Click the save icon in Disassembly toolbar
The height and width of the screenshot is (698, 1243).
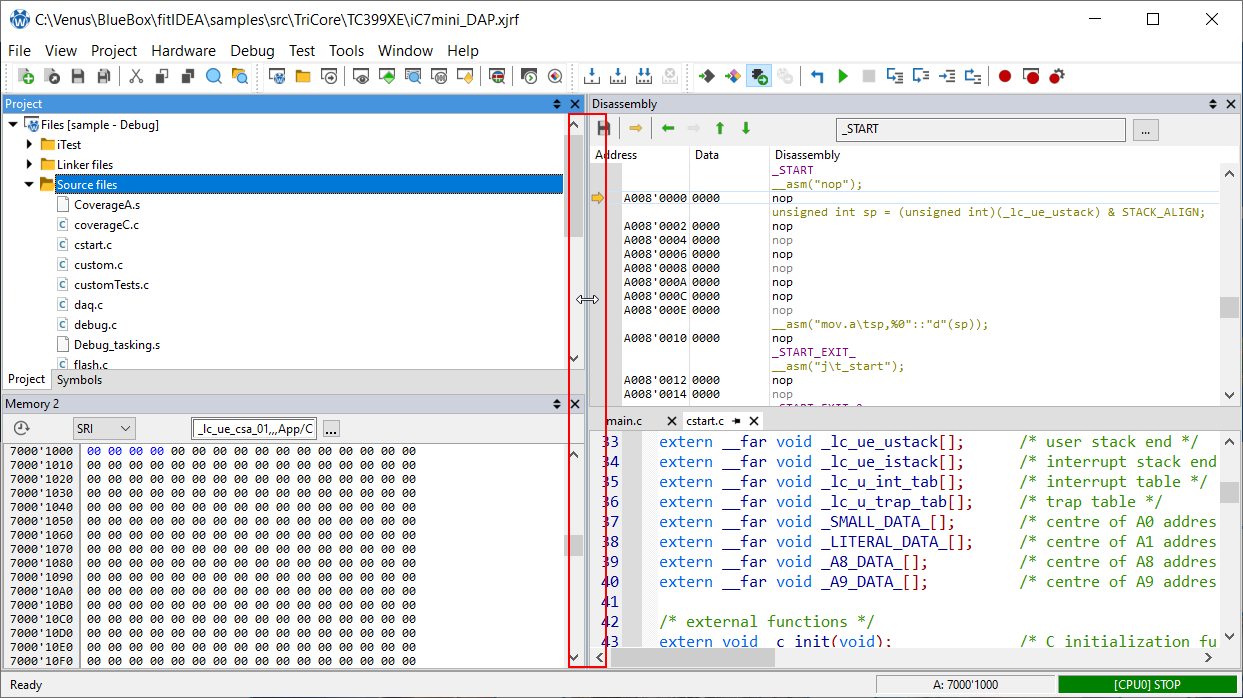(x=603, y=128)
